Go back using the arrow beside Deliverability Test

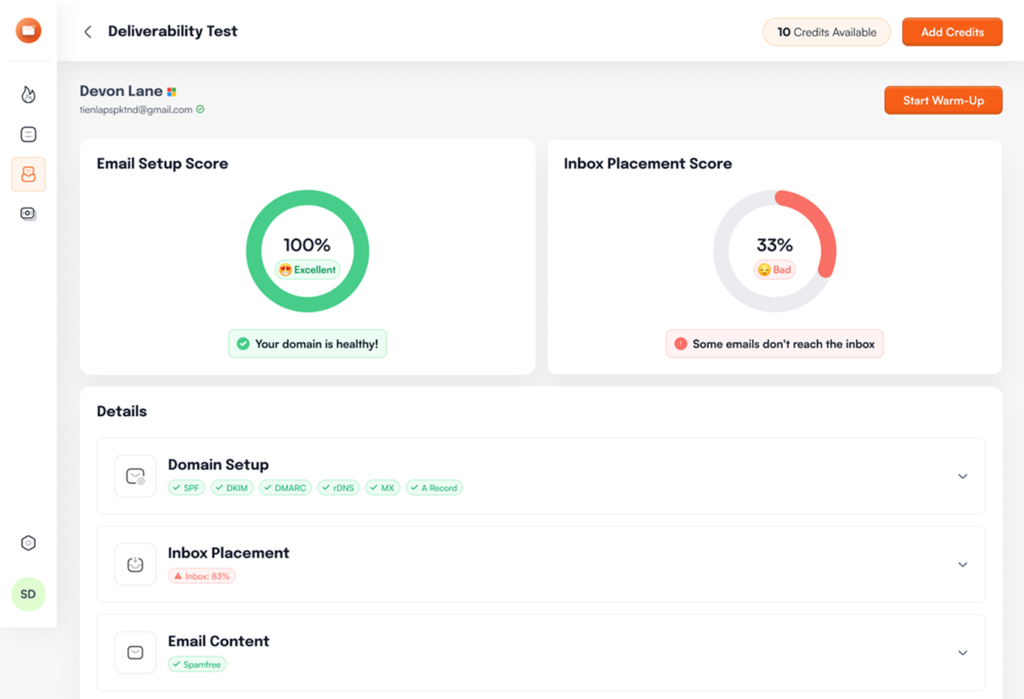click(88, 32)
